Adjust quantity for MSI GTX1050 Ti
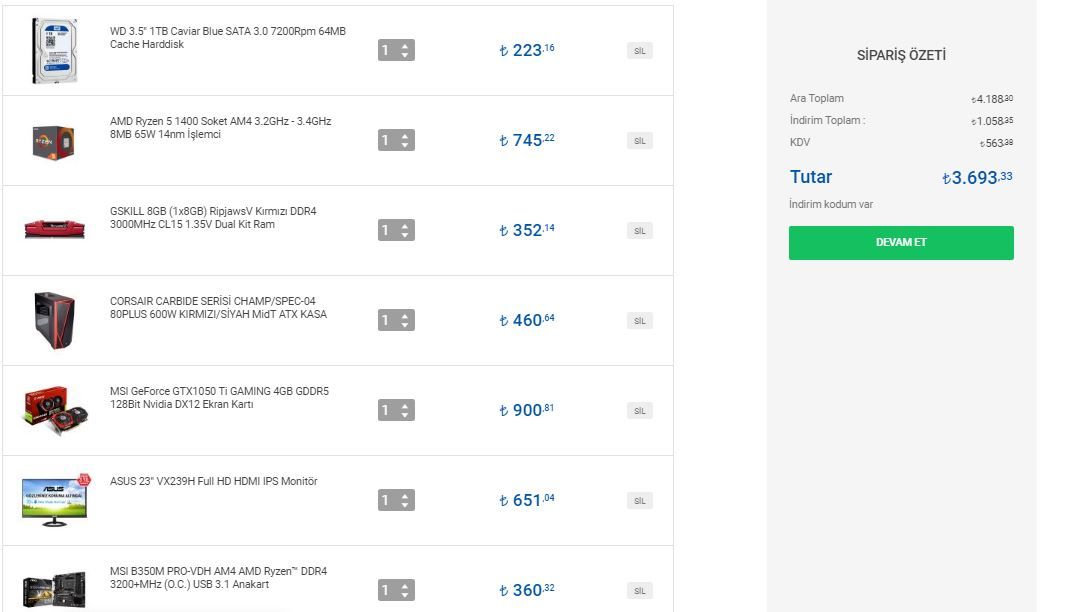The width and height of the screenshot is (1085, 612). click(x=396, y=410)
